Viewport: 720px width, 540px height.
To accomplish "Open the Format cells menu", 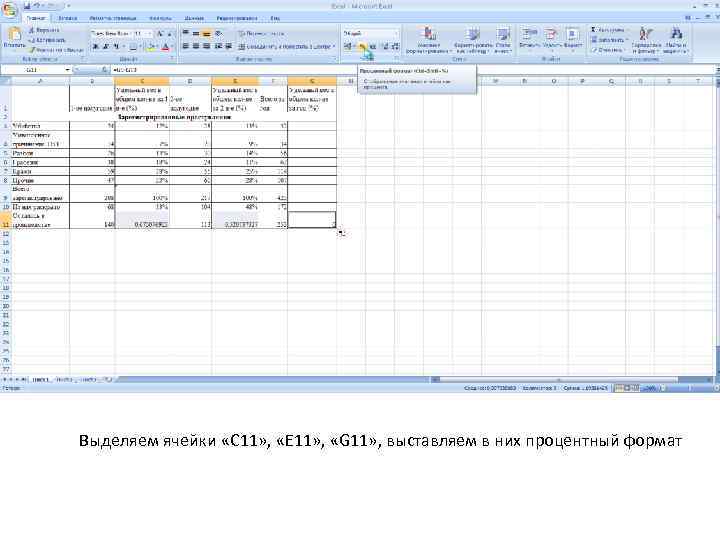I will (x=573, y=38).
